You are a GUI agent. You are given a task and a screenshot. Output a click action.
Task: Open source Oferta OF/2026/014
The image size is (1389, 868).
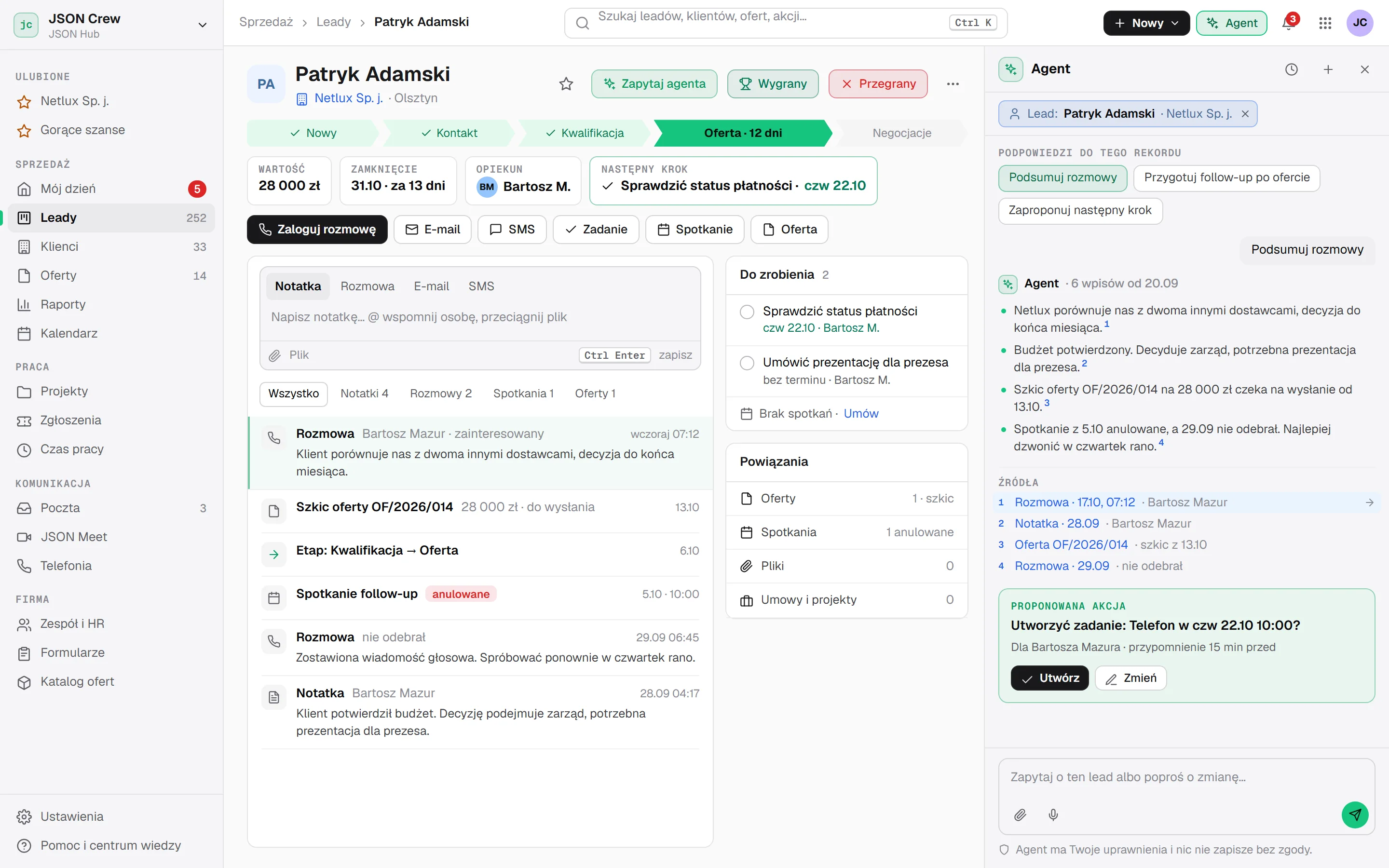click(x=1071, y=545)
